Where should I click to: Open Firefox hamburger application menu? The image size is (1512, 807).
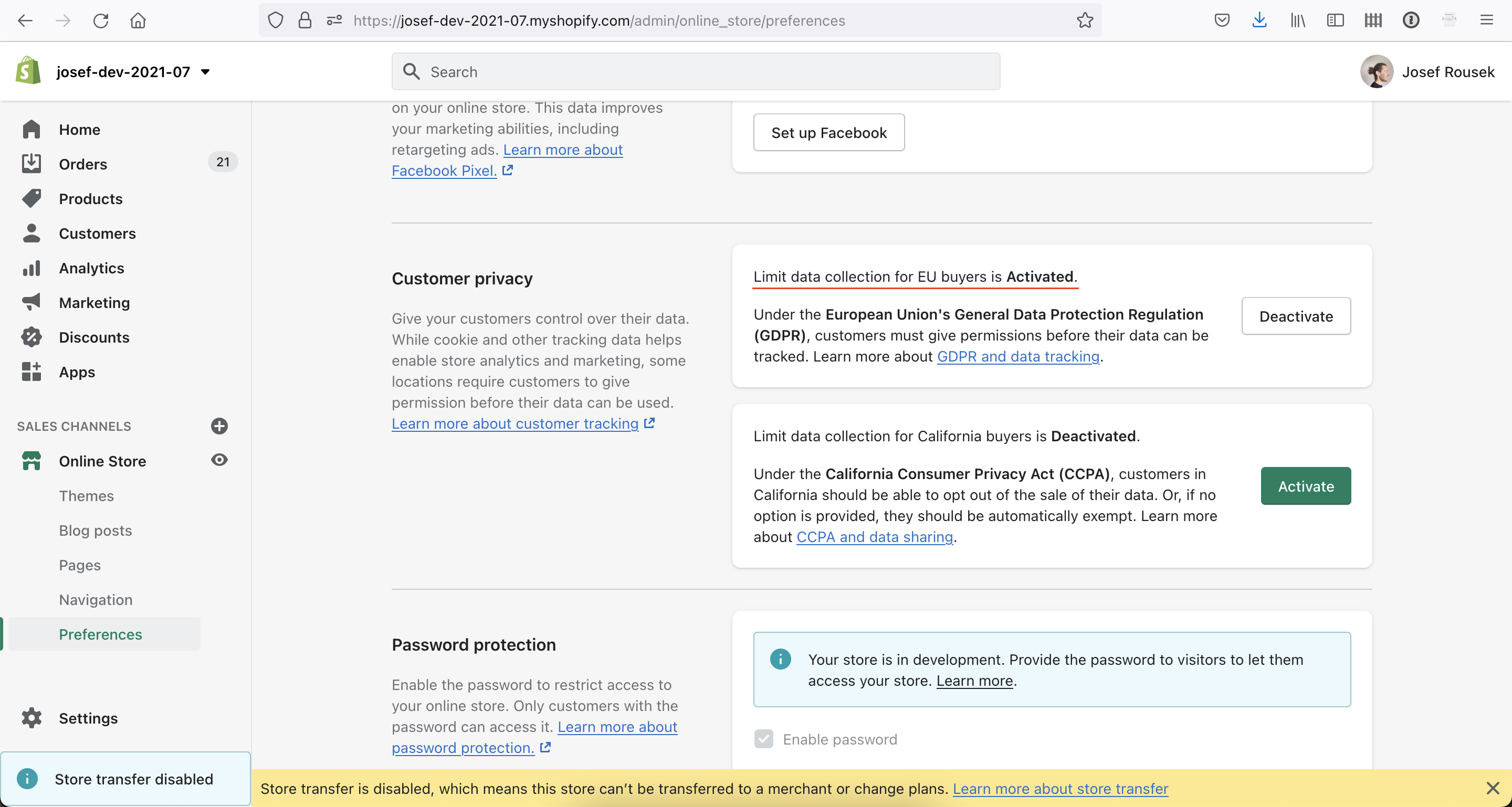(1486, 20)
